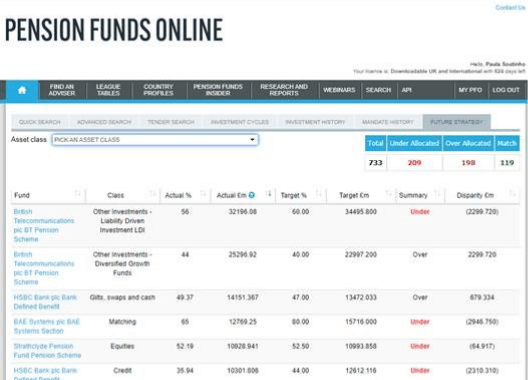Click the Actual £m info icon
The width and height of the screenshot is (528, 380).
click(252, 195)
